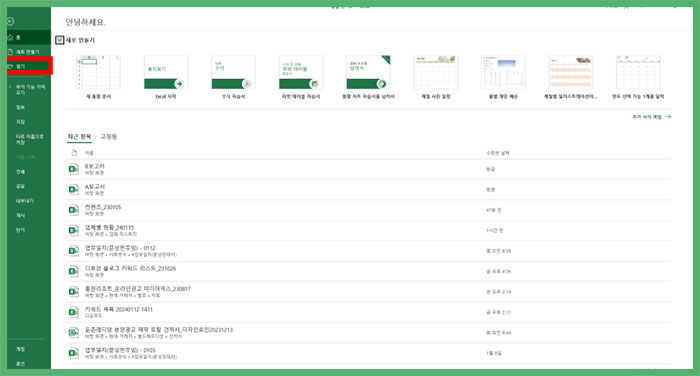Click the 수정한 날짜 (date modified) column header
Screen dimensions: 700x376
pyautogui.click(x=498, y=153)
